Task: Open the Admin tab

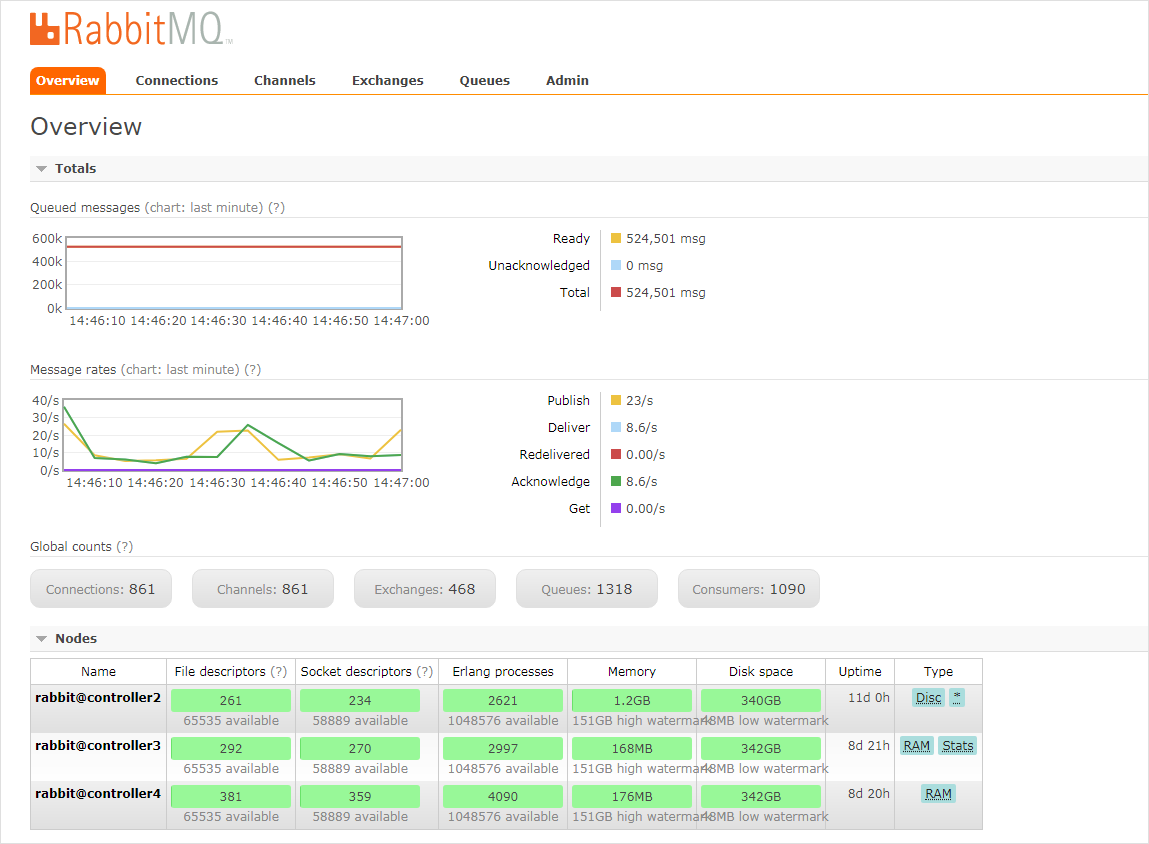Action: 567,81
